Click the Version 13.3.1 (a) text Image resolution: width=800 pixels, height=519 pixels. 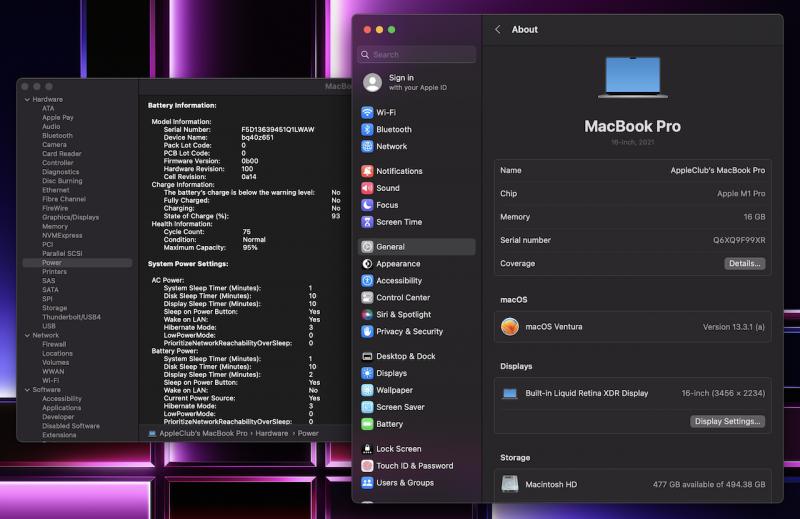pos(734,327)
